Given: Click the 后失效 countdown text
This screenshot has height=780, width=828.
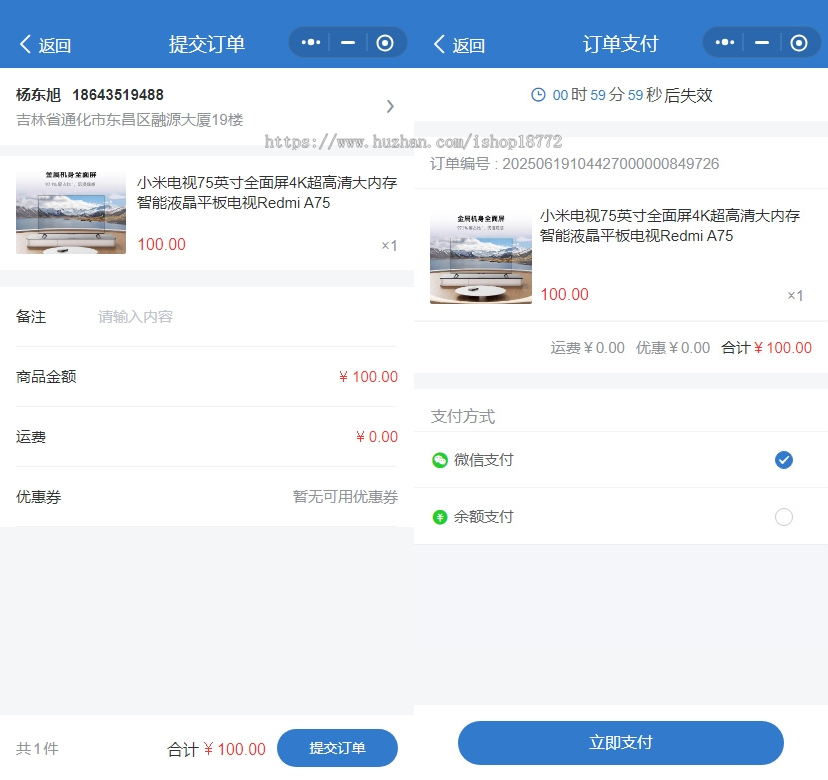Looking at the screenshot, I should [688, 95].
